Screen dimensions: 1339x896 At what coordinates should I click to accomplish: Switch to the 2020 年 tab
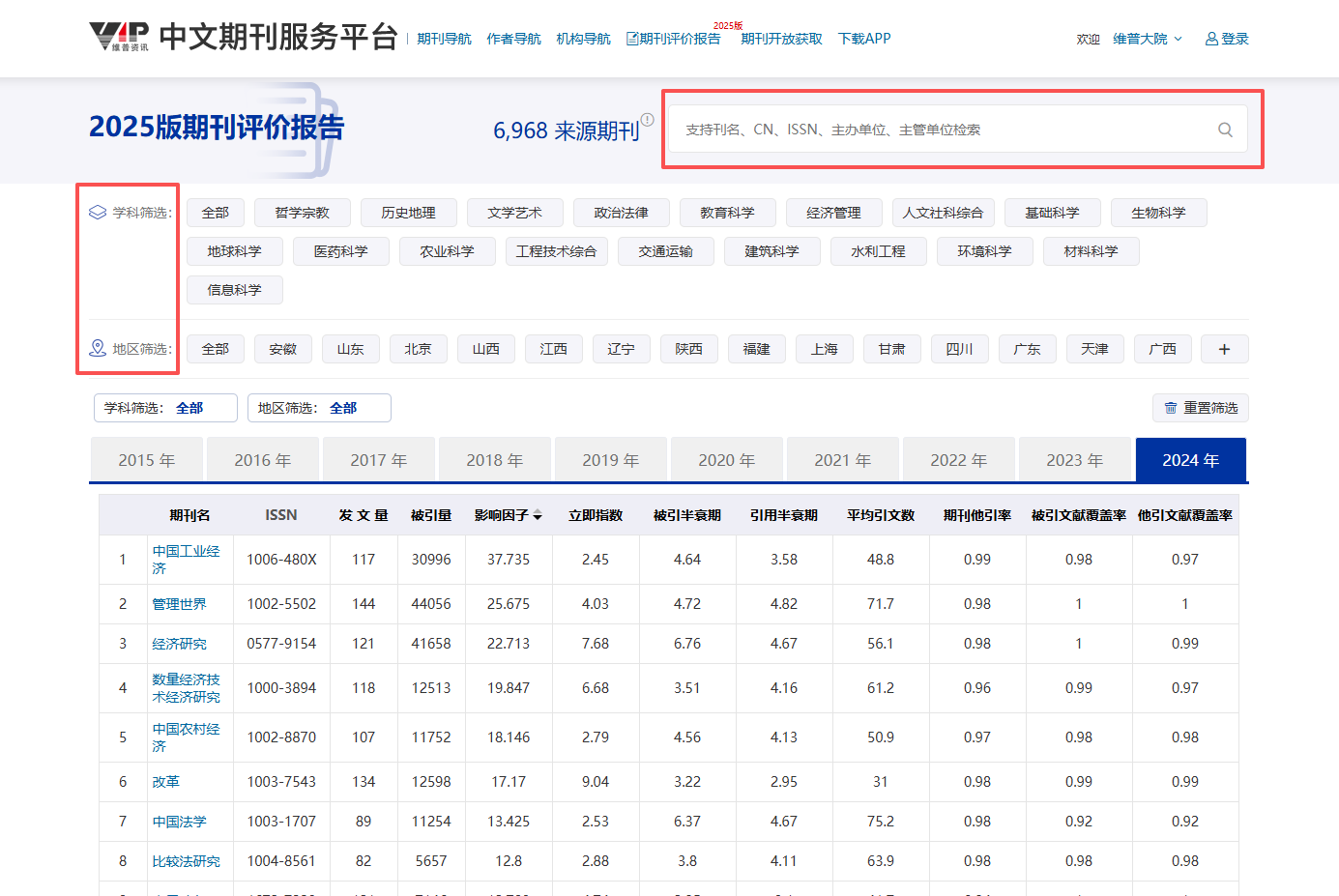coord(726,459)
